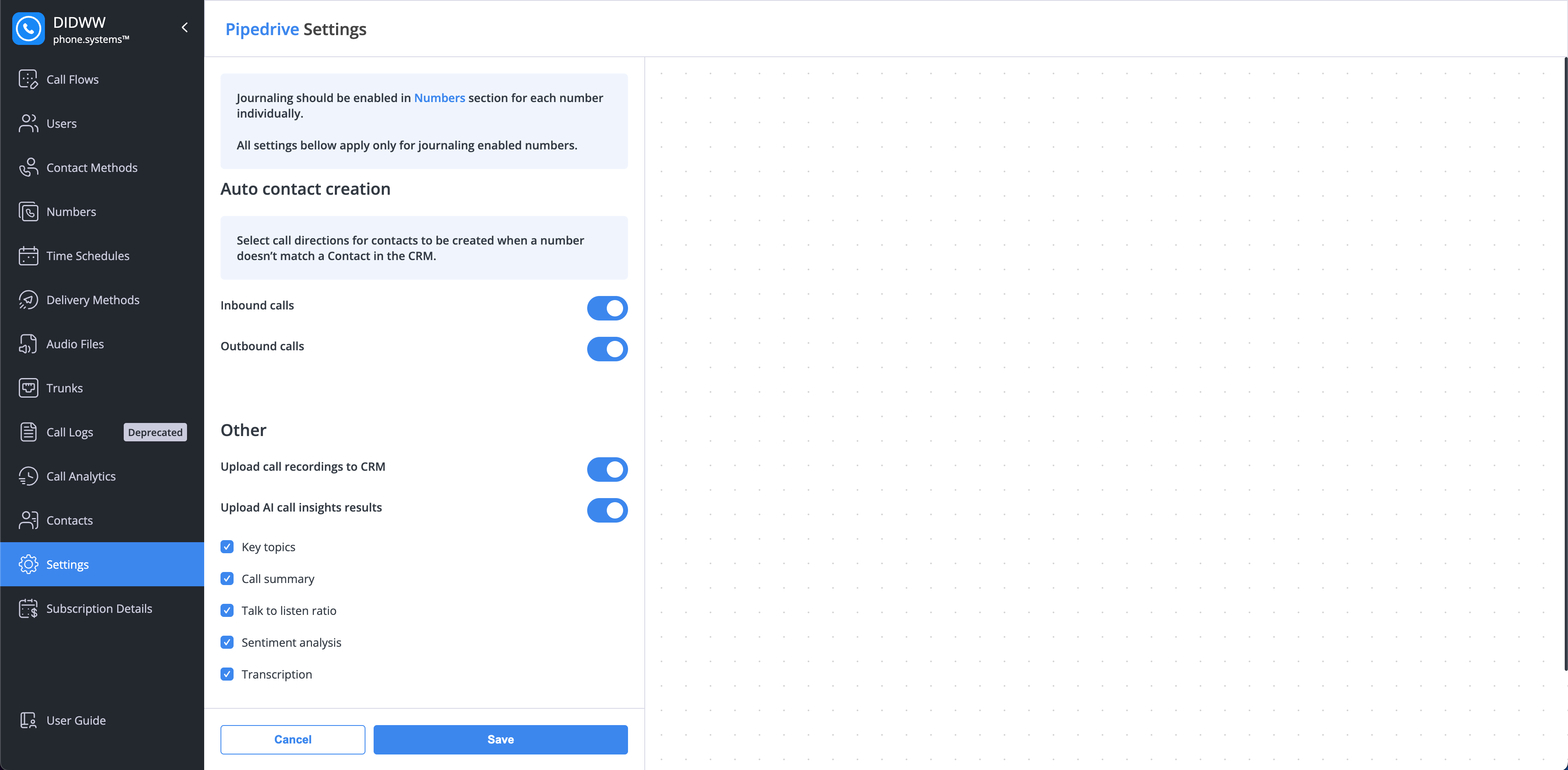
Task: Click the Delivery Methods rocket icon
Action: point(28,300)
